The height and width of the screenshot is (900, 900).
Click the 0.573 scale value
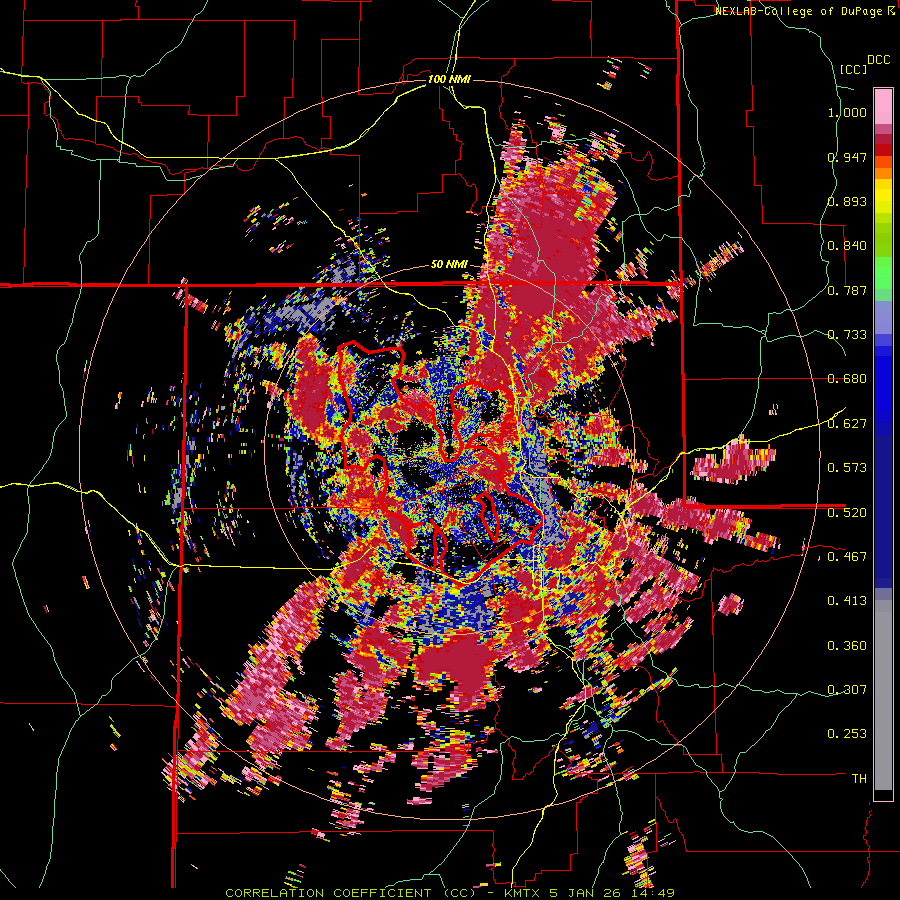click(x=847, y=468)
